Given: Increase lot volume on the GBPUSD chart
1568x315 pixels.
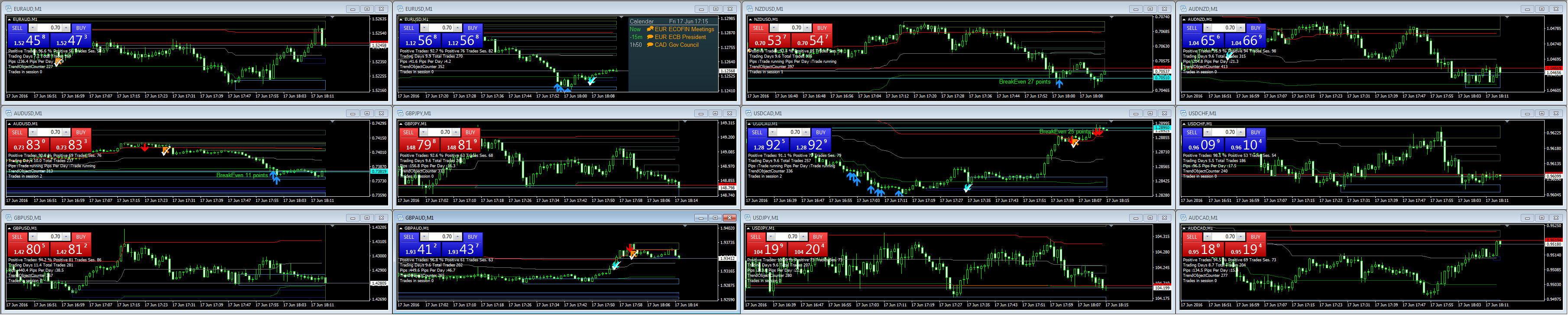Looking at the screenshot, I should tap(67, 237).
